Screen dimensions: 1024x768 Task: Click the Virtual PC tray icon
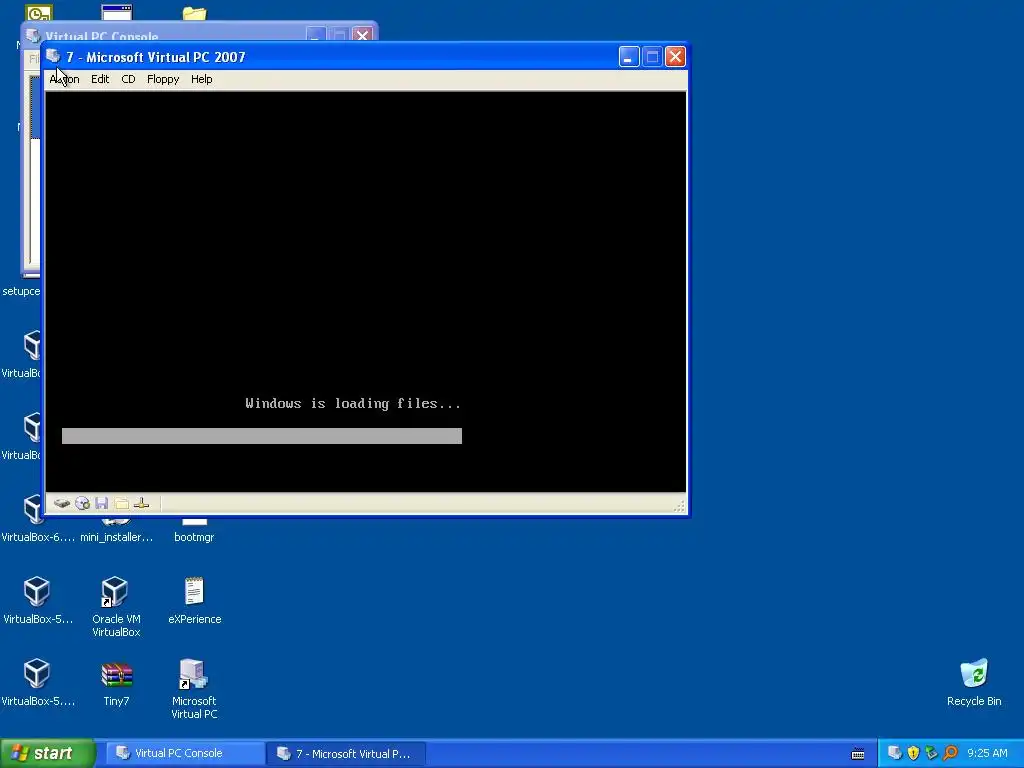pyautogui.click(x=895, y=754)
